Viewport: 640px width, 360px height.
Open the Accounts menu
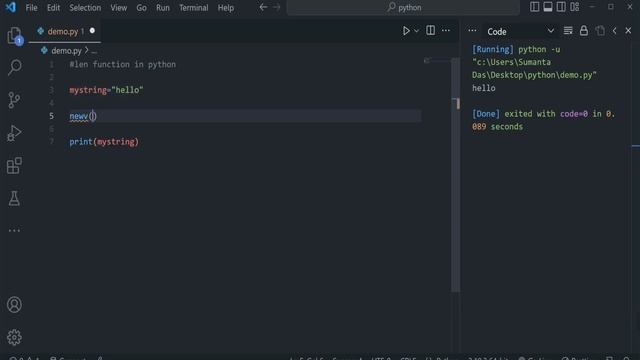point(14,304)
